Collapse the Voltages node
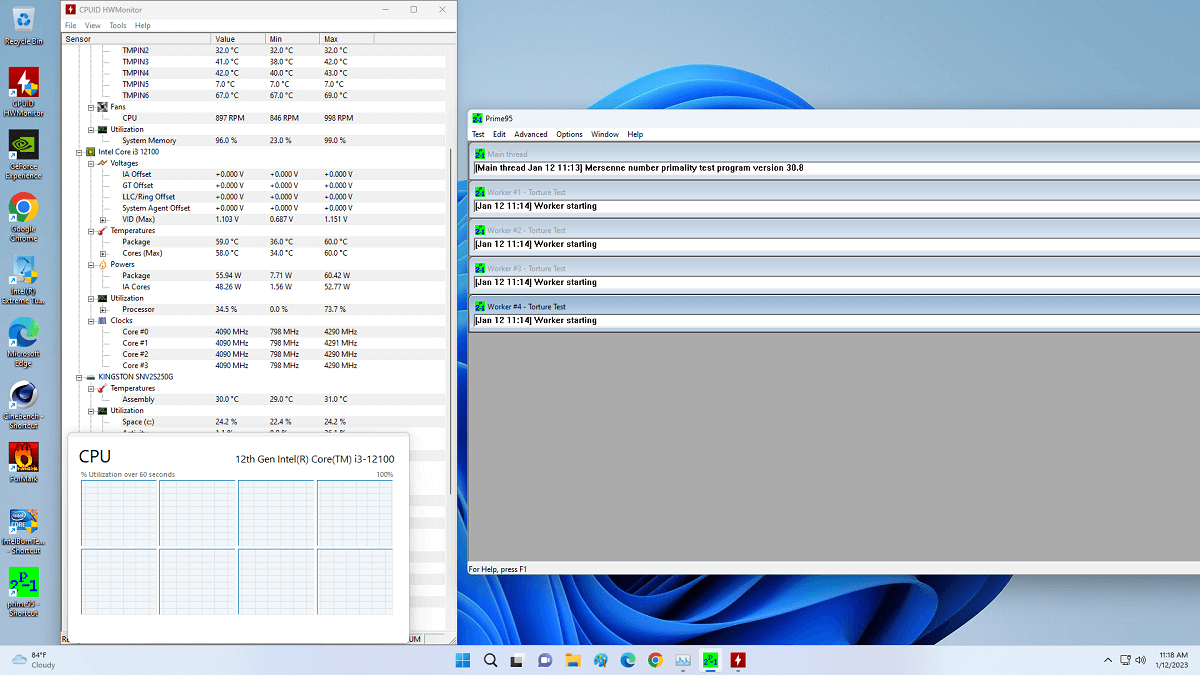 [91, 163]
